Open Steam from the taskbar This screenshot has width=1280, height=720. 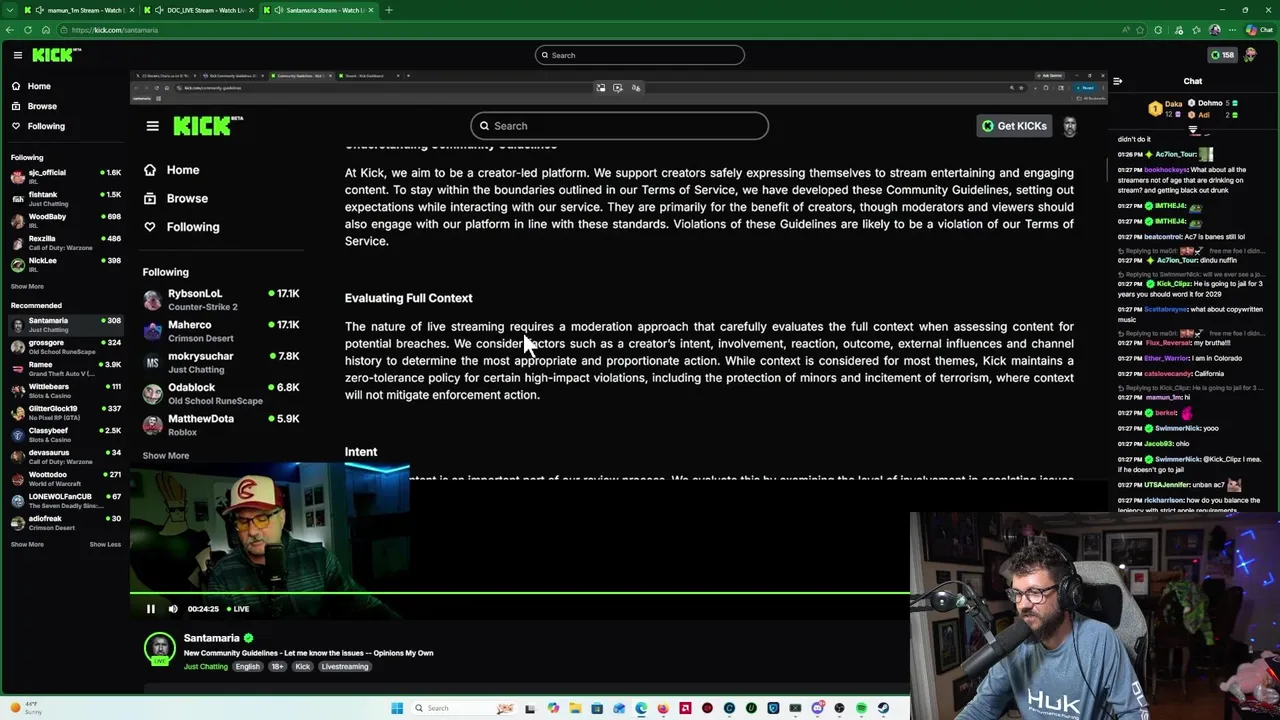883,708
